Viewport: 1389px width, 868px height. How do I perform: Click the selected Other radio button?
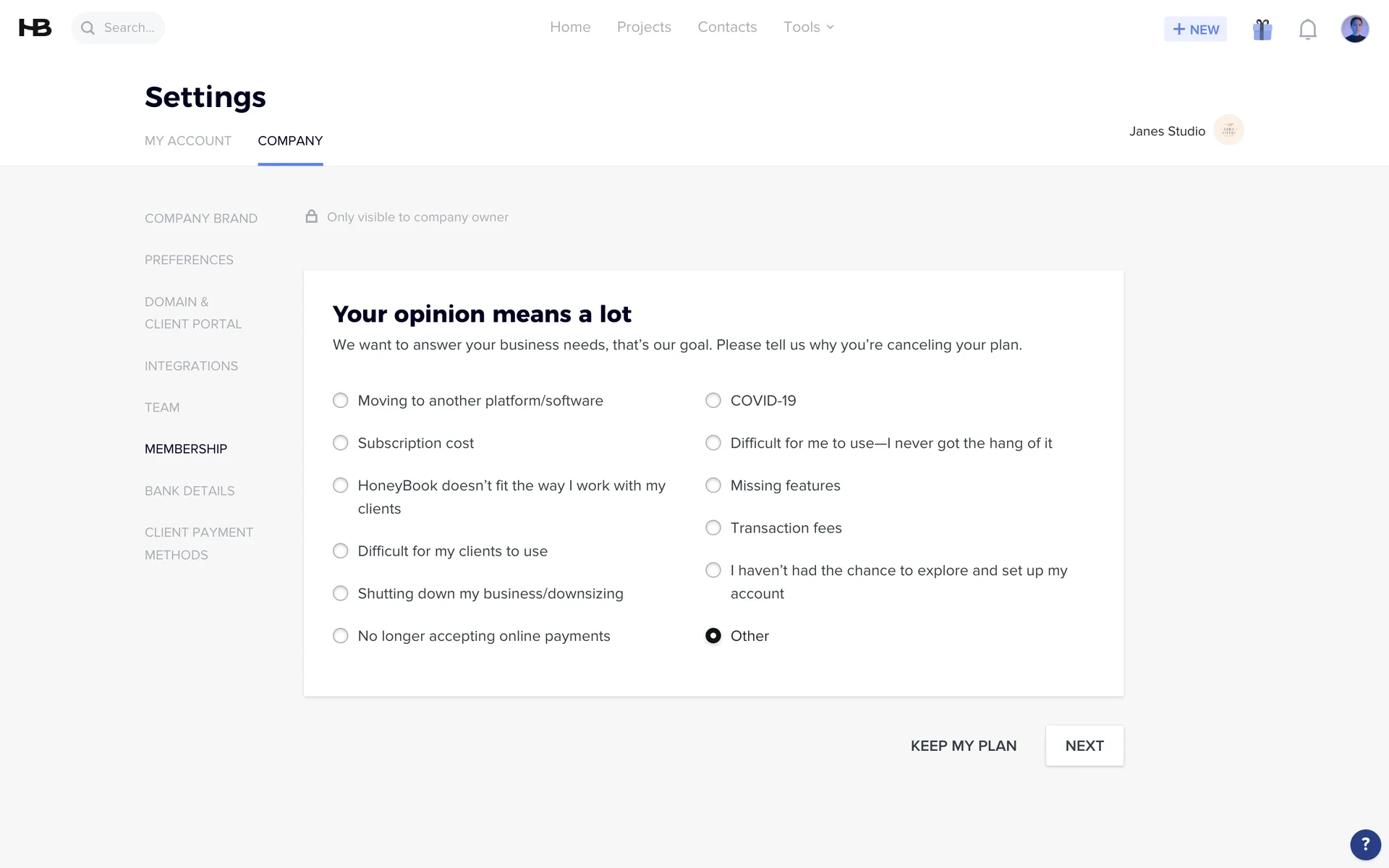point(713,636)
